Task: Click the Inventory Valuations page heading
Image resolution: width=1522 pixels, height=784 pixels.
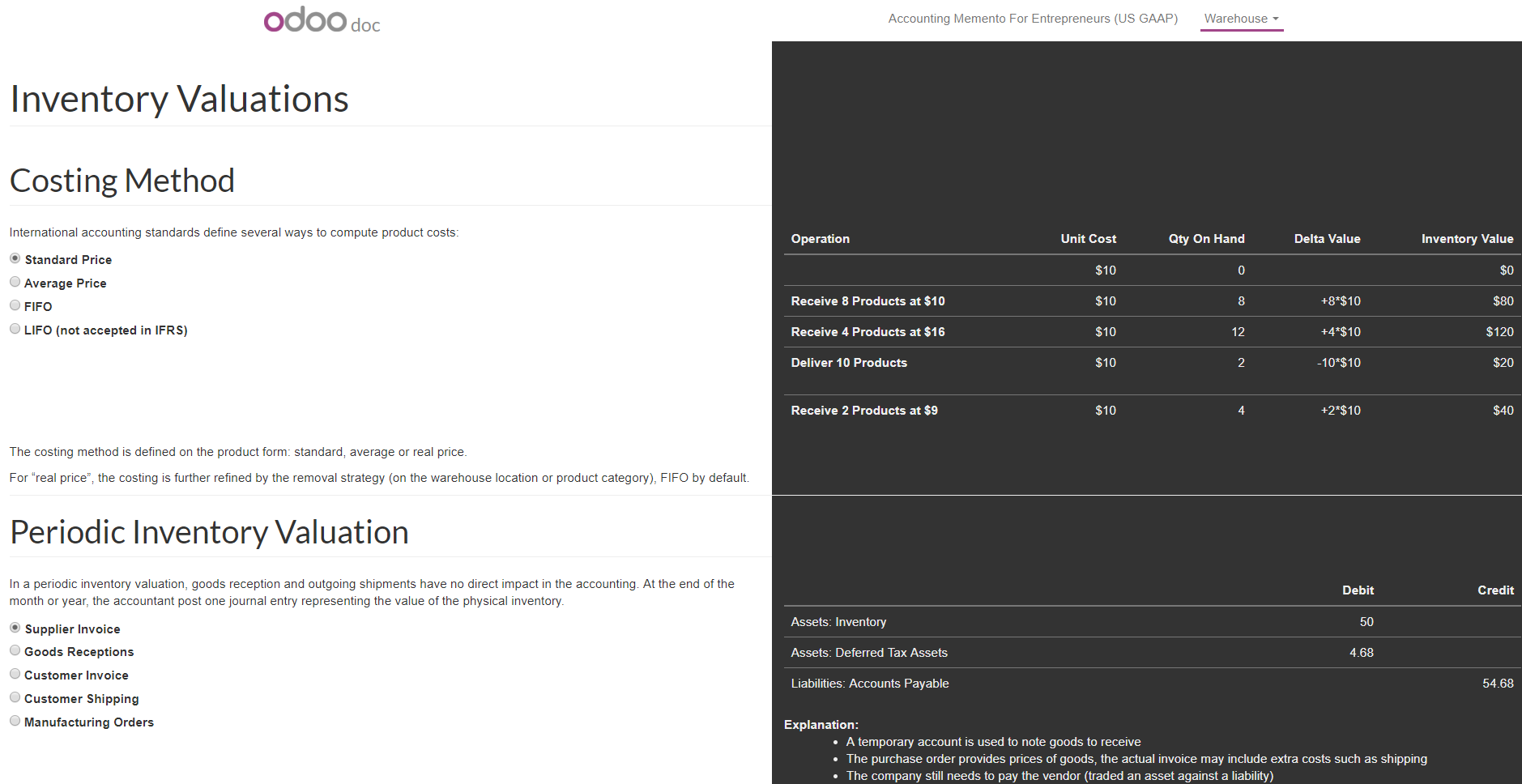Action: click(x=179, y=99)
